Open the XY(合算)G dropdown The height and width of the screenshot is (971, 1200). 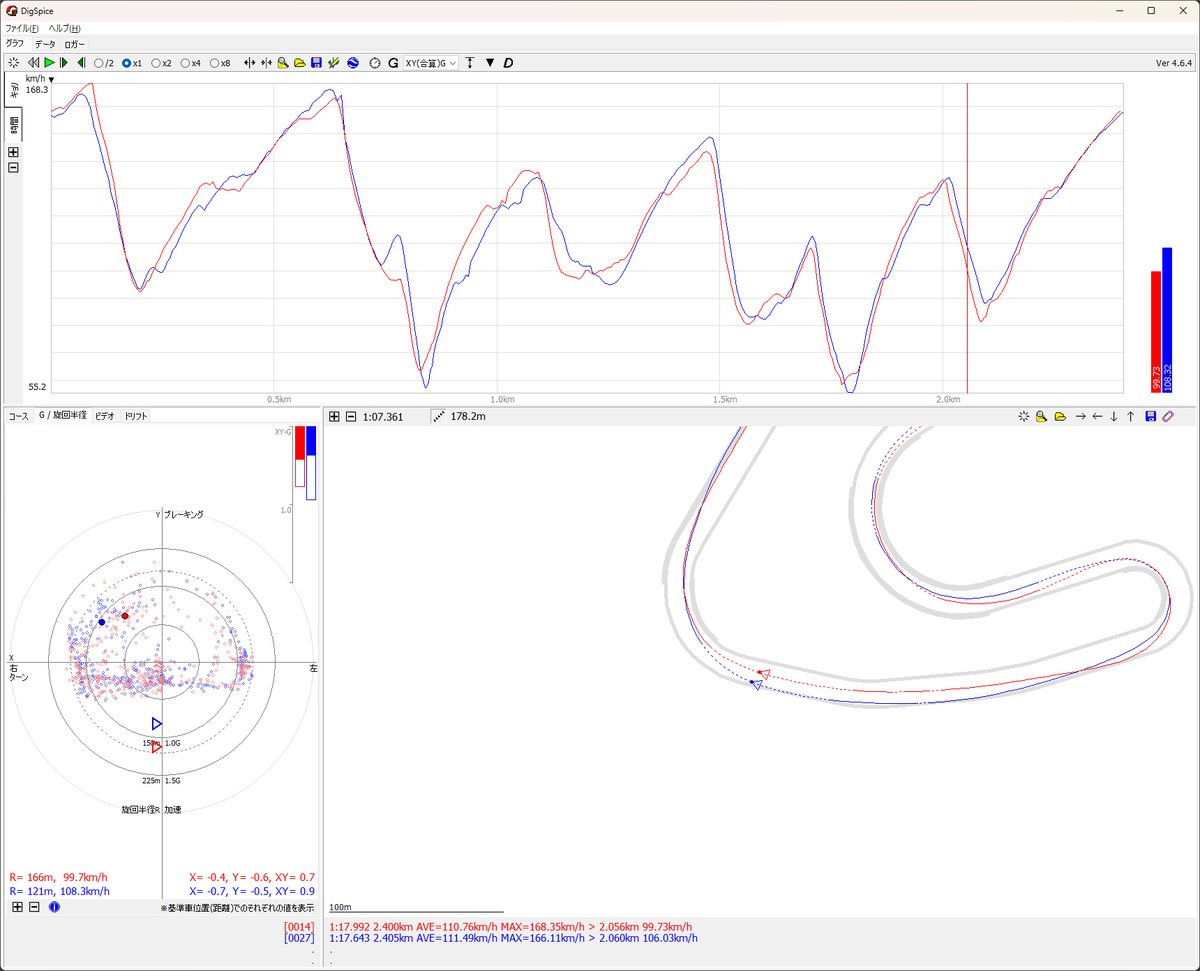pos(430,63)
